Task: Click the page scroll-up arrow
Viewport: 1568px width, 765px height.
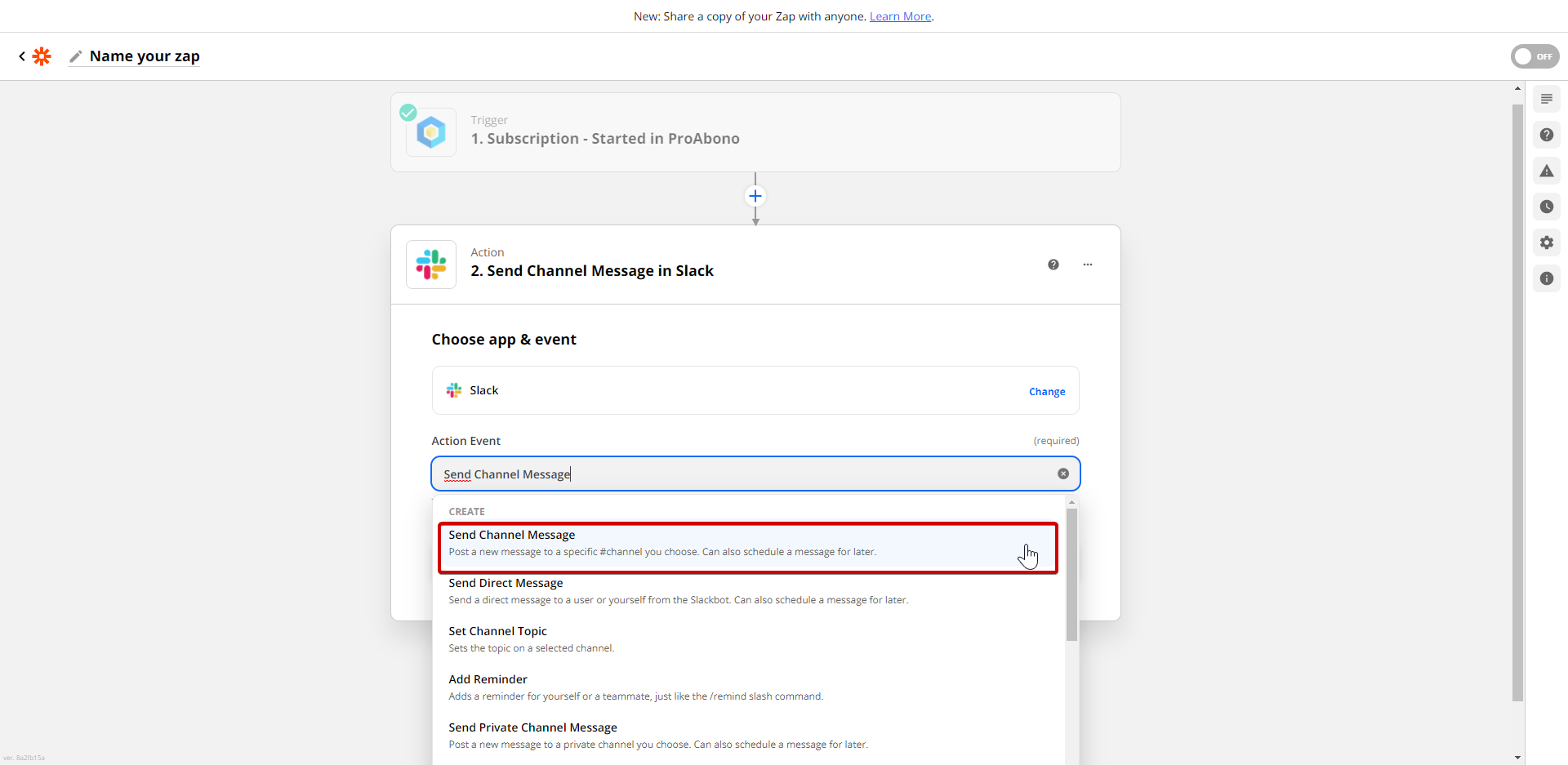Action: [x=1517, y=88]
